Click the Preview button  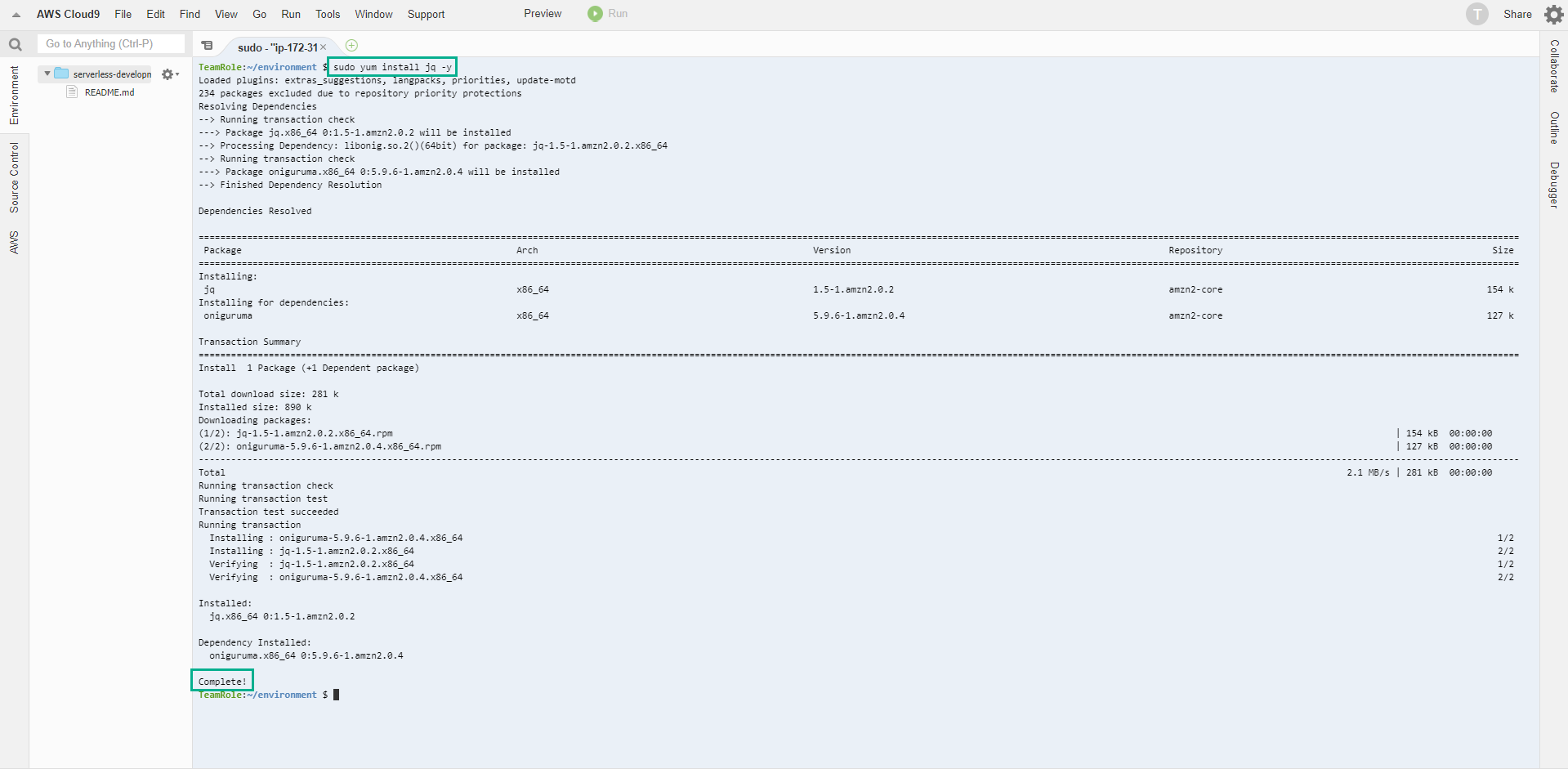pyautogui.click(x=543, y=13)
